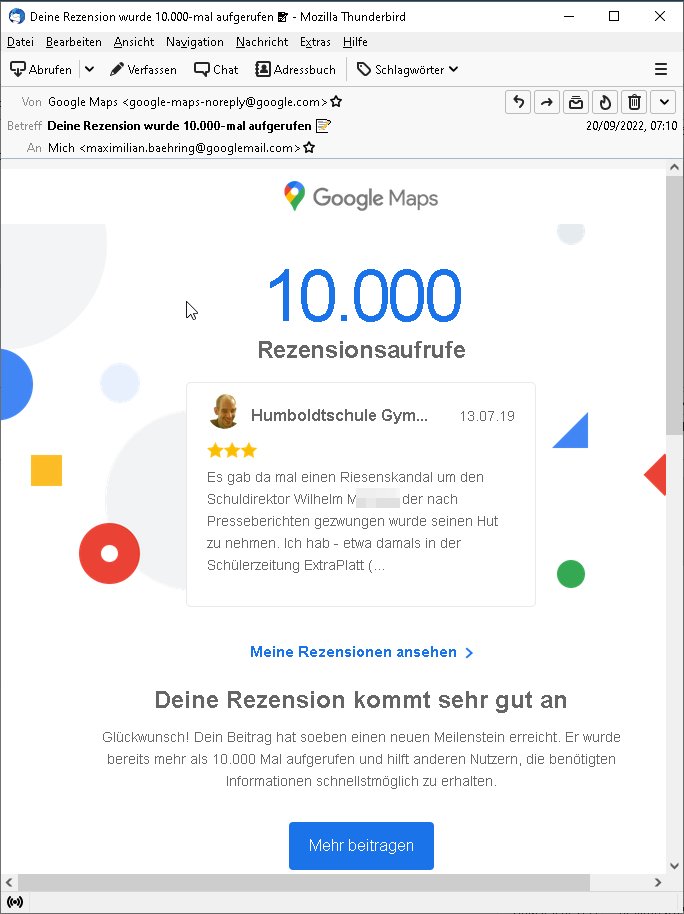Open the Abrufen dropdown arrow
This screenshot has width=684, height=914.
(89, 69)
